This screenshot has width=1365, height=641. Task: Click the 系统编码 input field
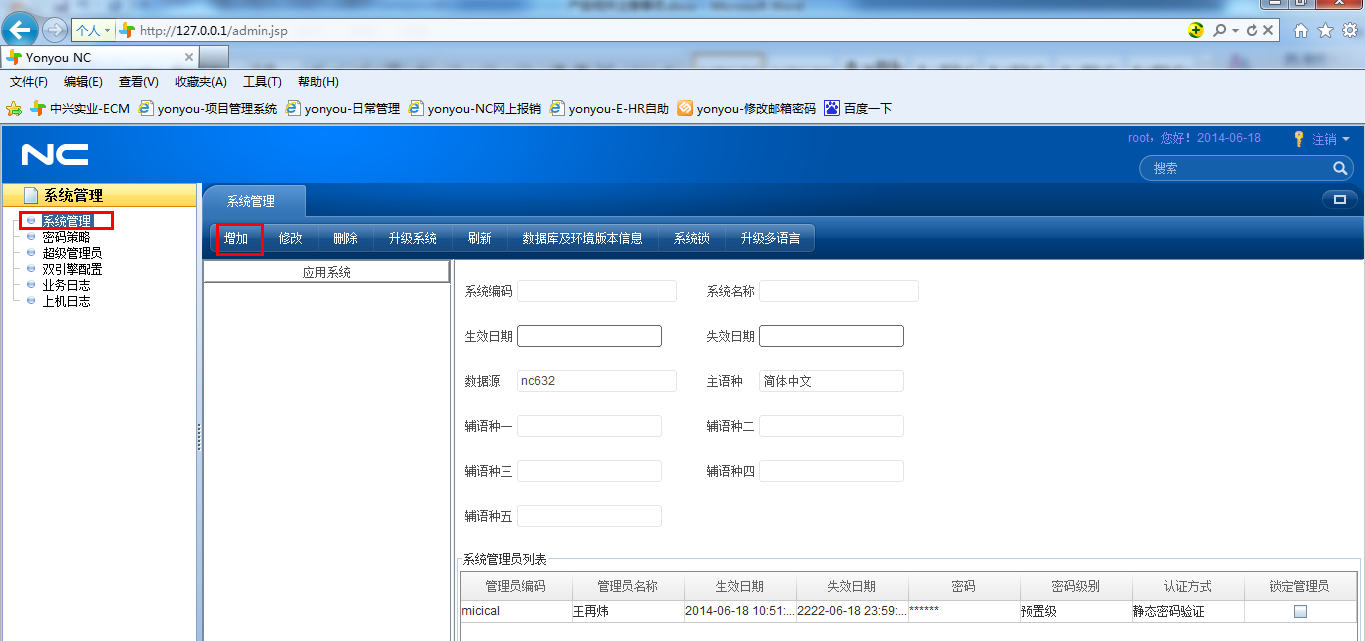point(597,291)
